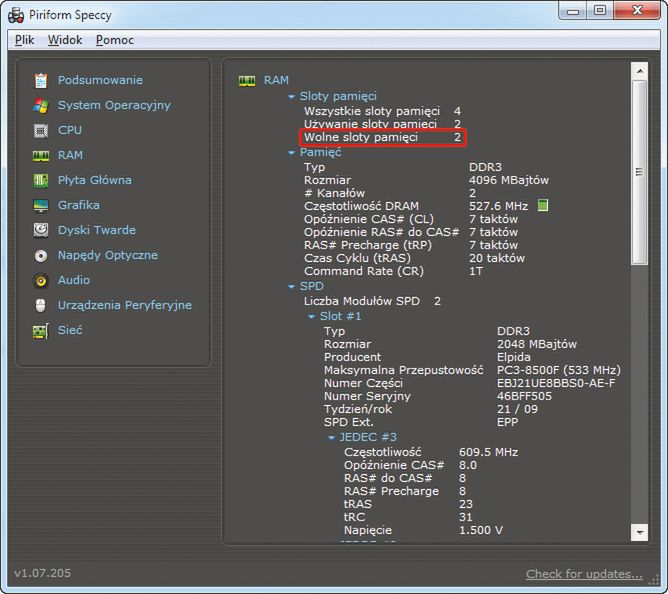
Task: Click the SPD Ext. label
Action: click(x=348, y=422)
